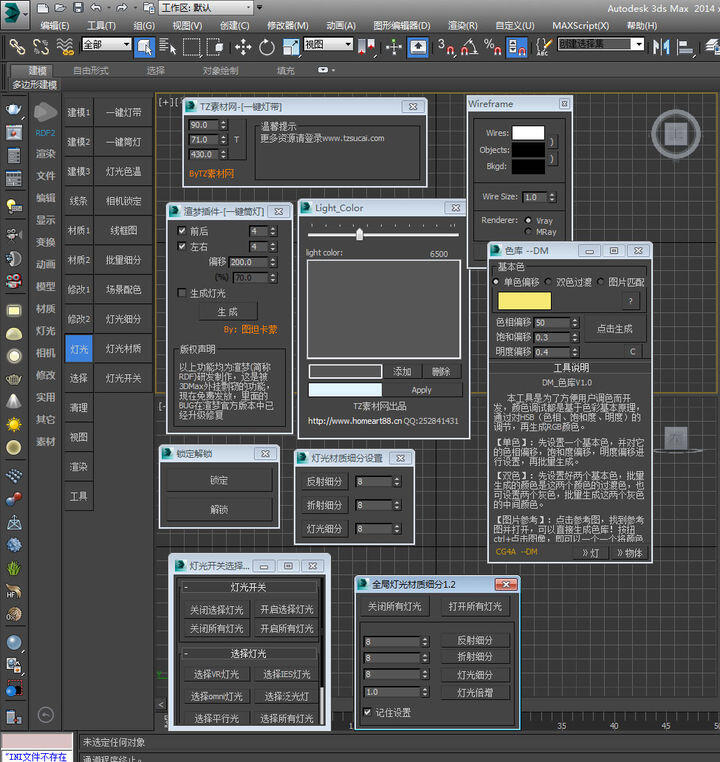Click the Select Object arrow tool

144,46
